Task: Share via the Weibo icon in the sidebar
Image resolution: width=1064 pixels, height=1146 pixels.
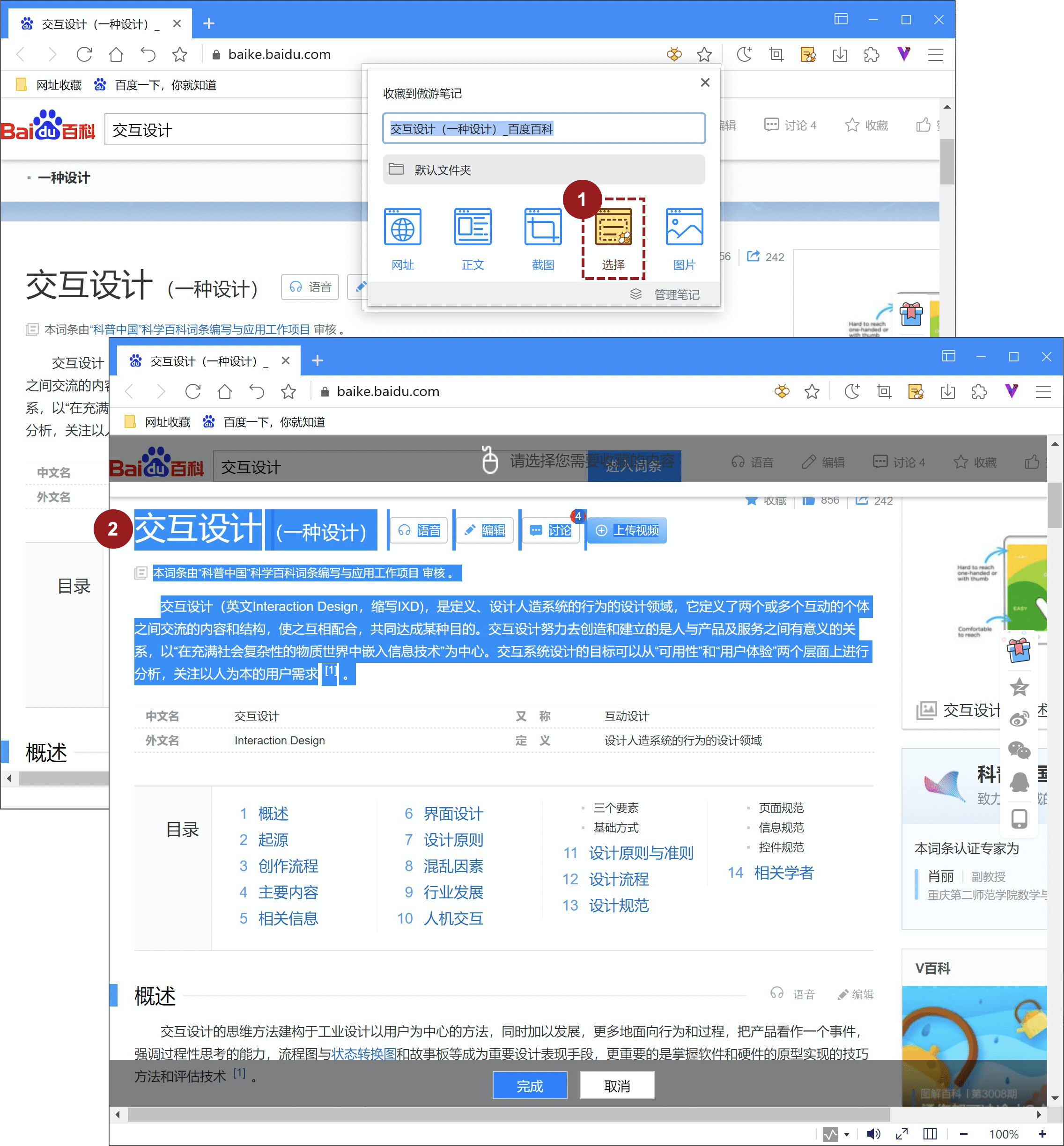Action: coord(1019,718)
